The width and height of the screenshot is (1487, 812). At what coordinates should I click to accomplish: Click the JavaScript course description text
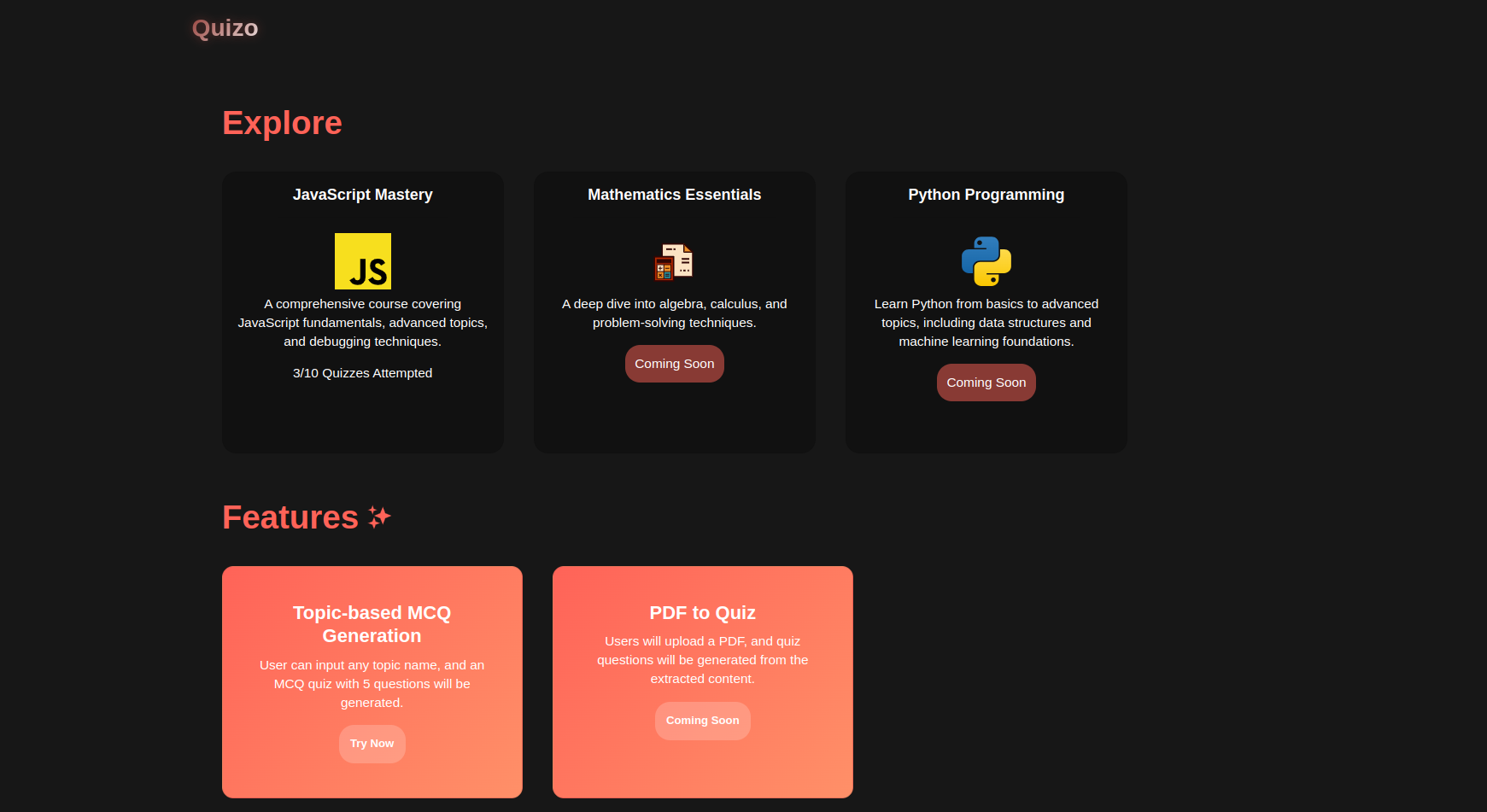[363, 323]
